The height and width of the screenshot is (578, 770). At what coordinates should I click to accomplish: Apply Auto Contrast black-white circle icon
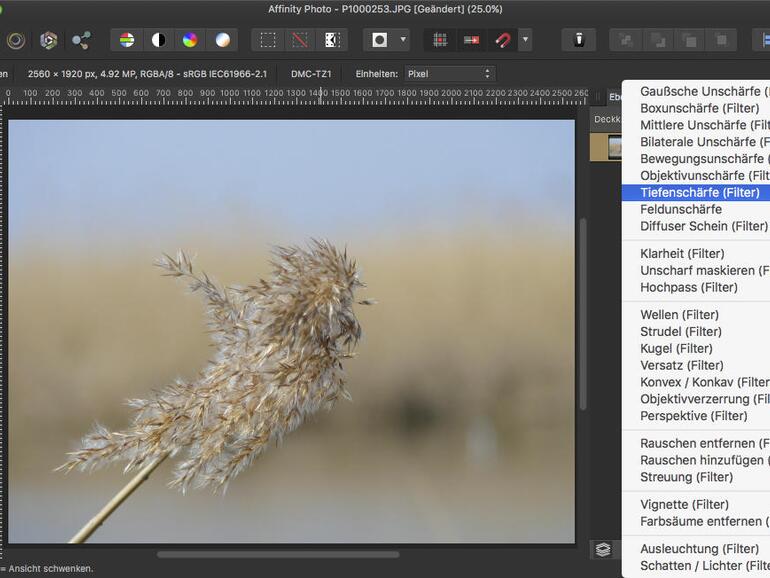158,40
